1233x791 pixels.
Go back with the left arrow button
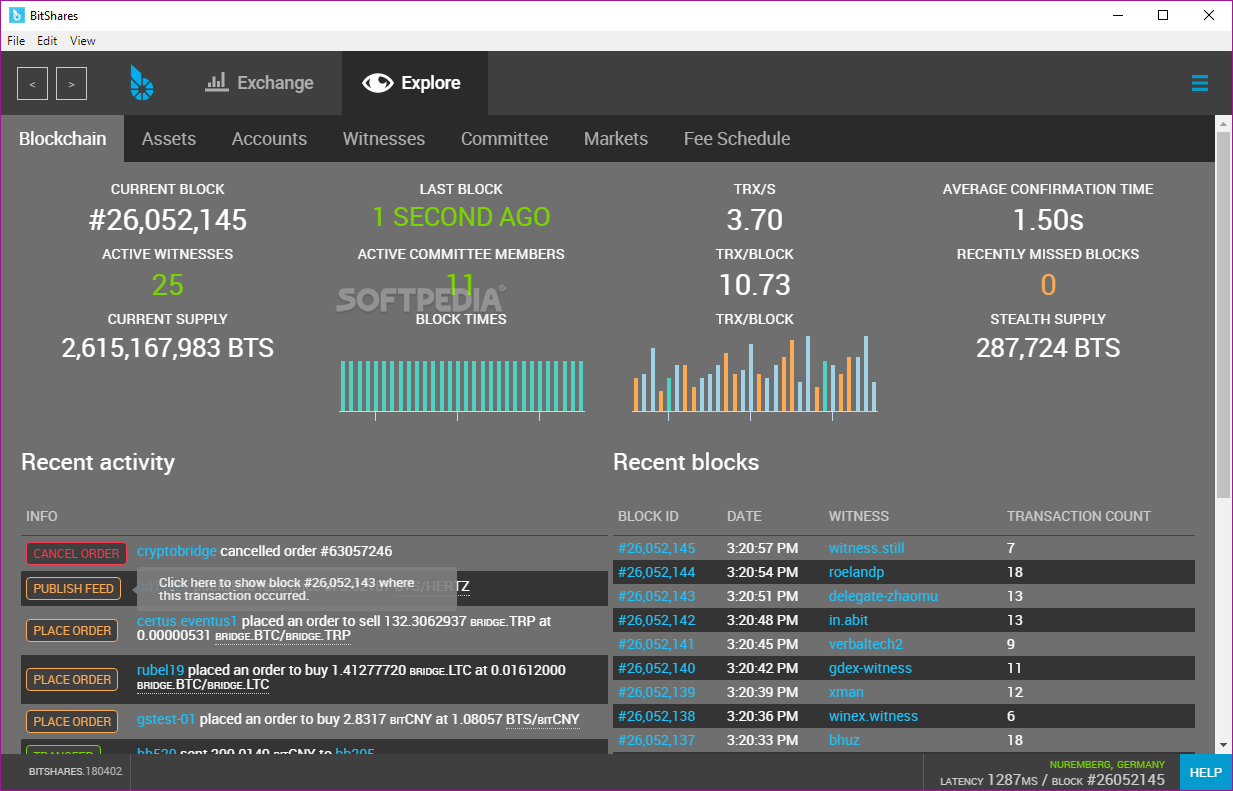[32, 84]
